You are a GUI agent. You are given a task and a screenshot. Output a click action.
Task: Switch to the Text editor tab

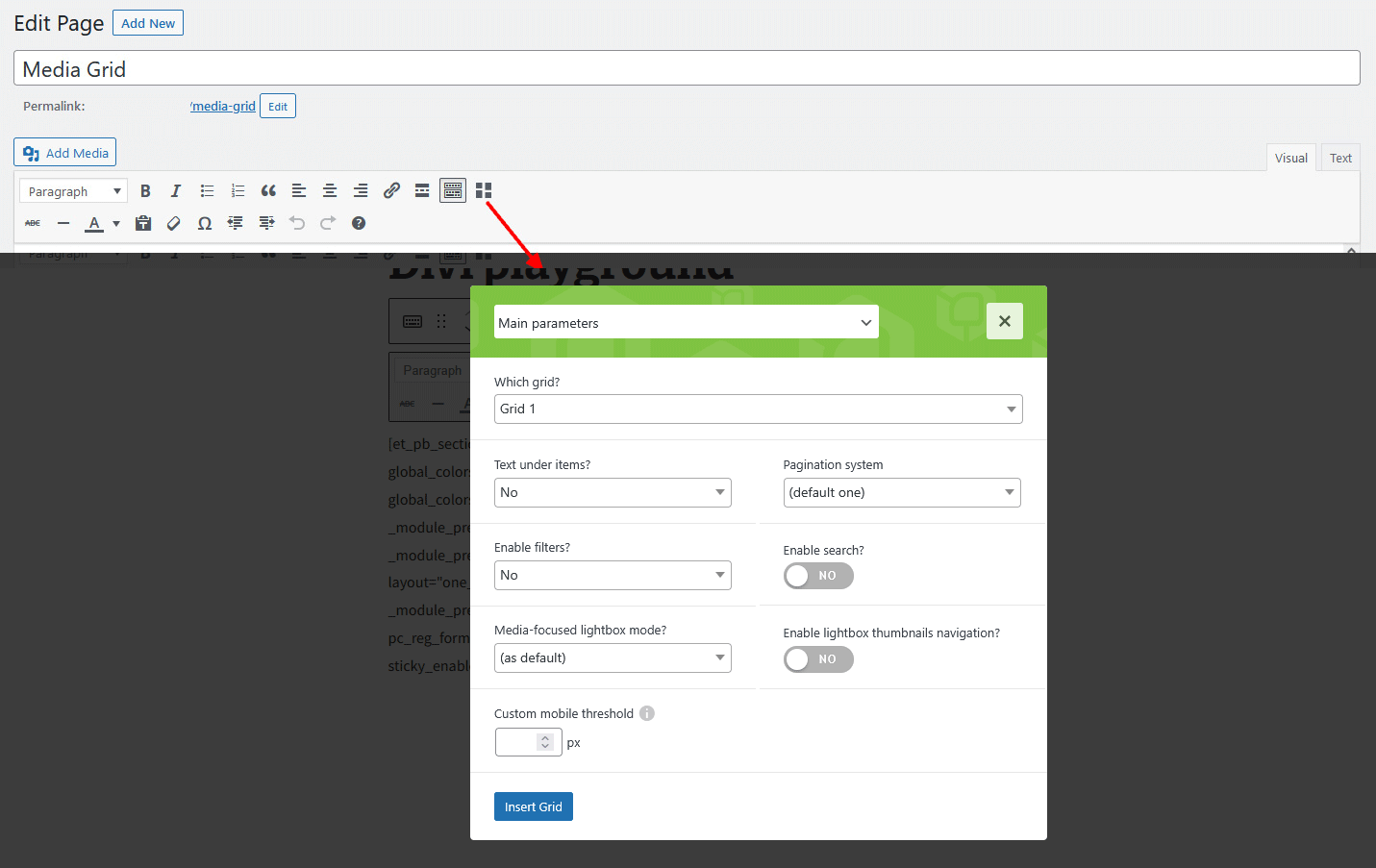(1340, 159)
